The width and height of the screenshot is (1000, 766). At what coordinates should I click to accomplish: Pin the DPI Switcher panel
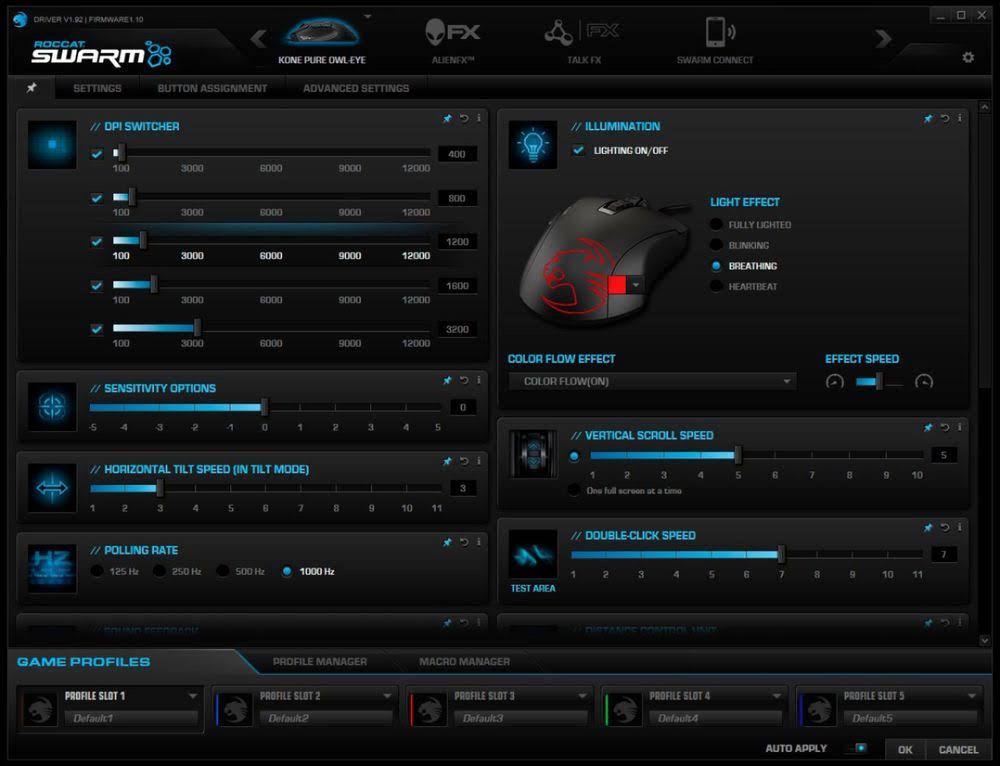[447, 119]
